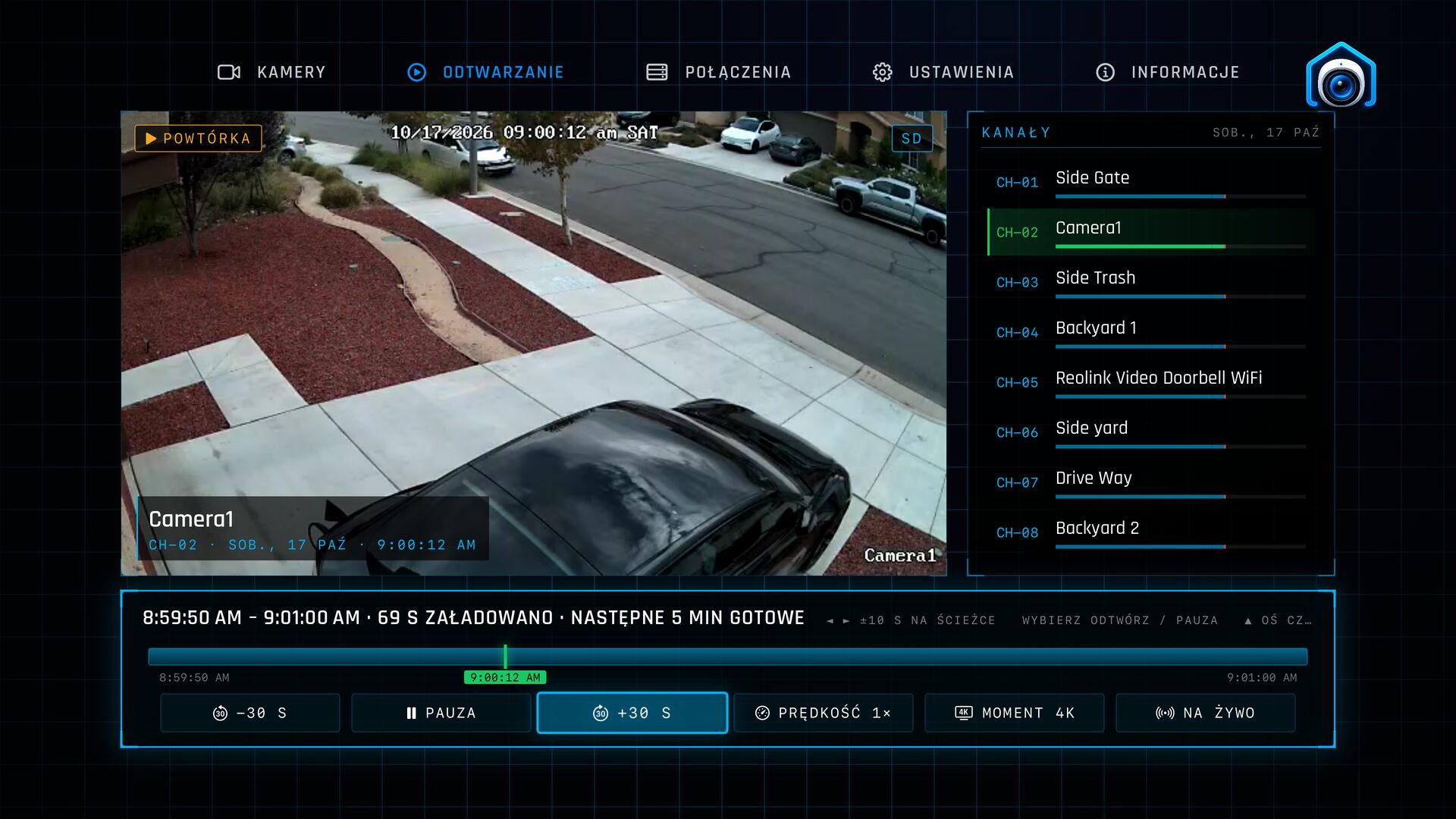Select the Side Gate channel CH-01
This screenshot has height=819, width=1456.
click(x=1151, y=182)
